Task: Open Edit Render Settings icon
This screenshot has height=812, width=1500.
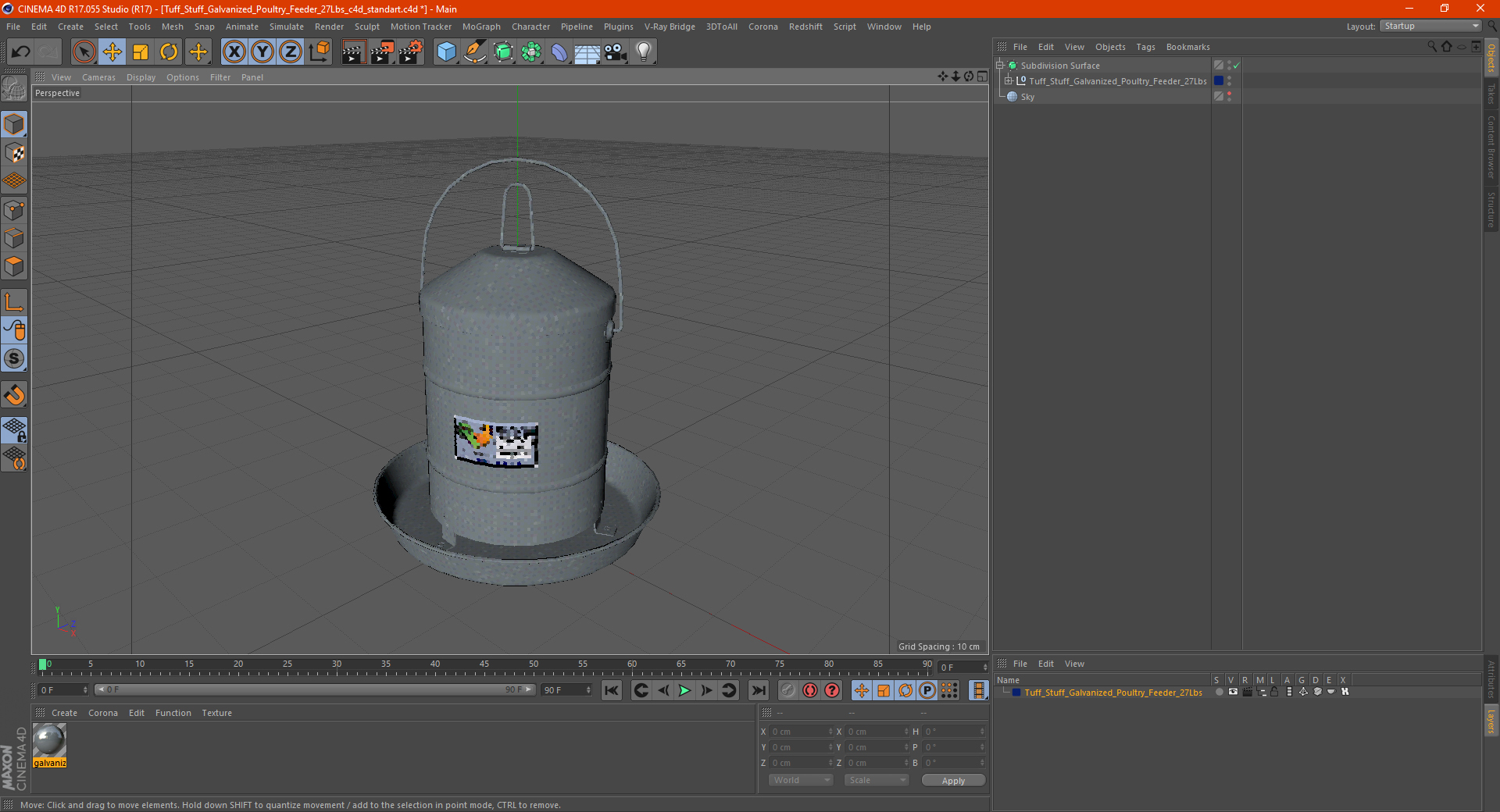Action: click(x=411, y=52)
